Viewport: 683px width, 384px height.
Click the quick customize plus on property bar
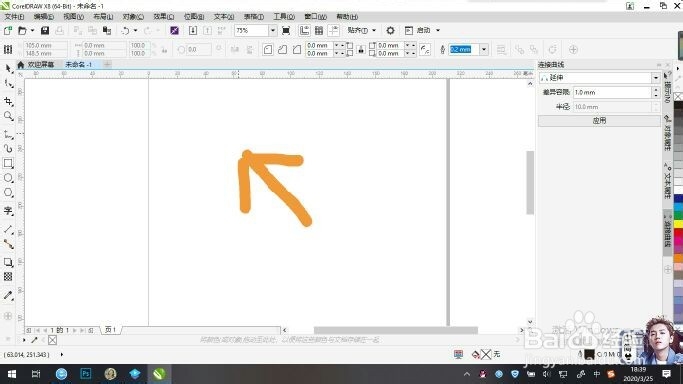coord(573,49)
